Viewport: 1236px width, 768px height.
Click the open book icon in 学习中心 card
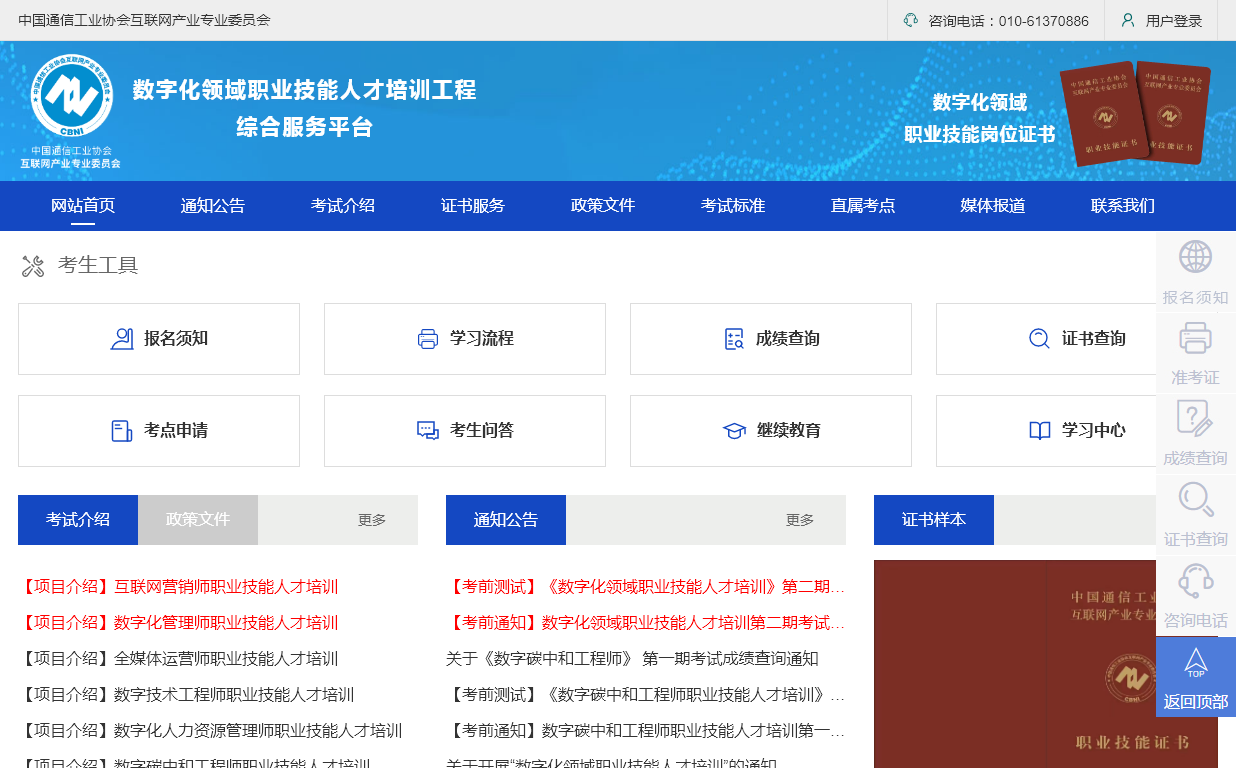point(1040,431)
